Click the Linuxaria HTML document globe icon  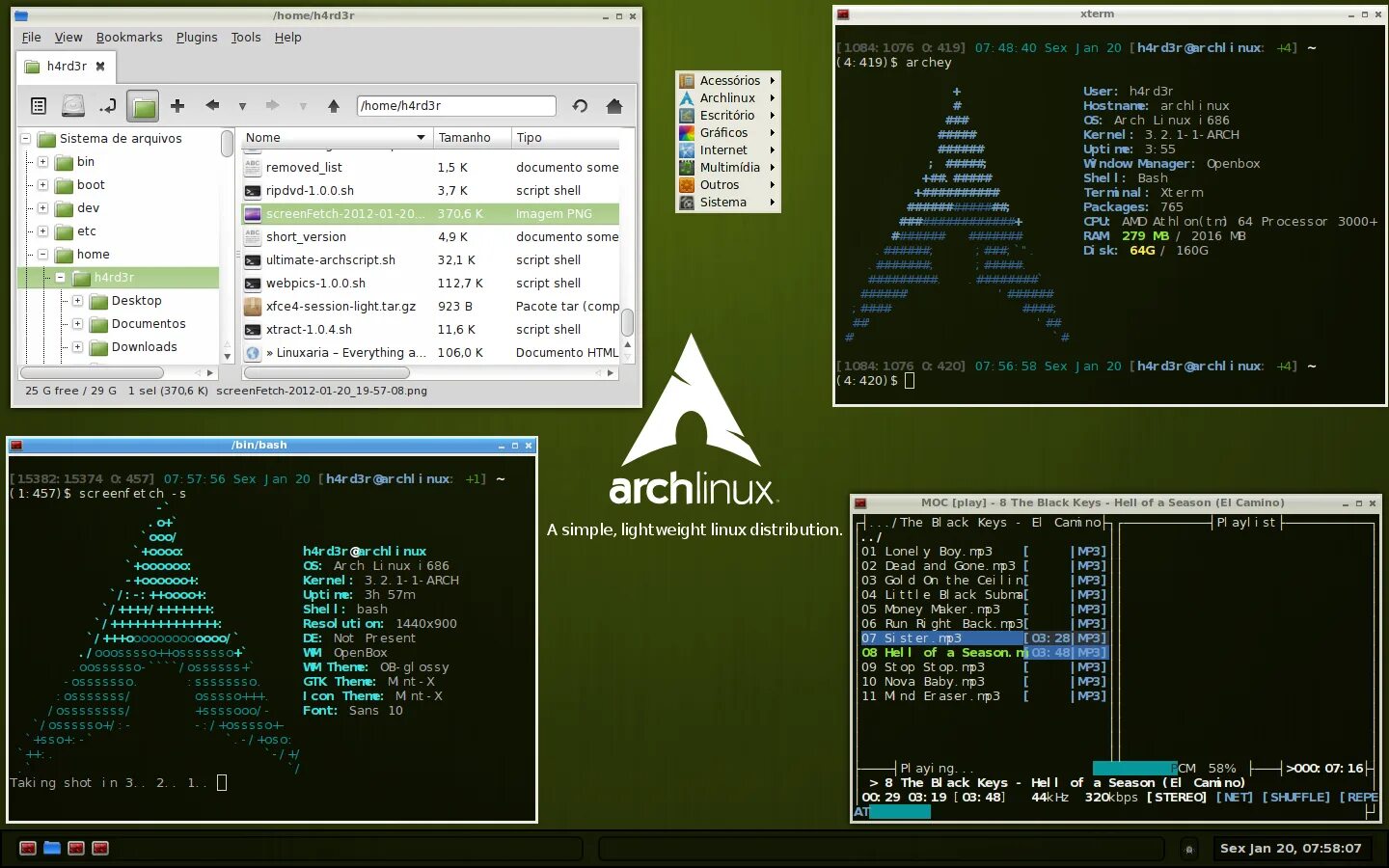pyautogui.click(x=253, y=353)
